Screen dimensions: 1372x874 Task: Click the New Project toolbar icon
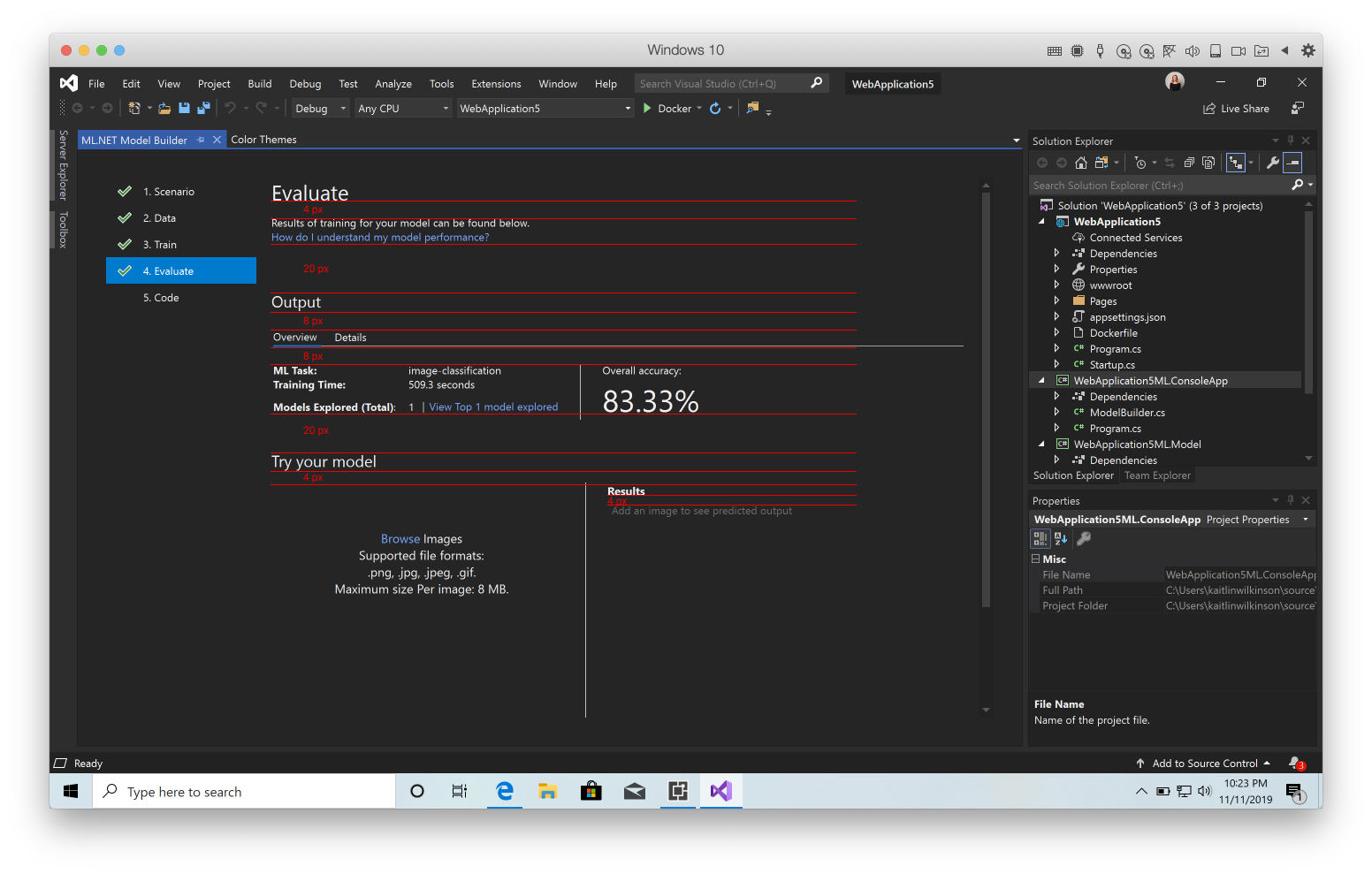(134, 108)
